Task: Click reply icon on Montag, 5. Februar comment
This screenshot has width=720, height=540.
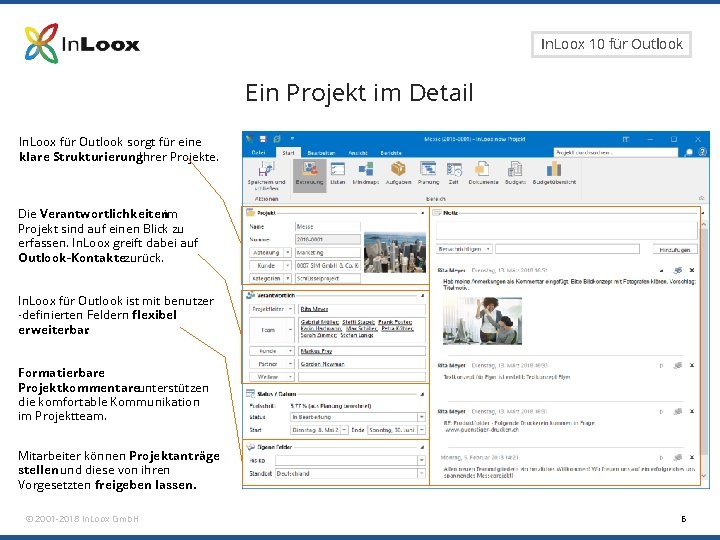Action: pos(678,457)
